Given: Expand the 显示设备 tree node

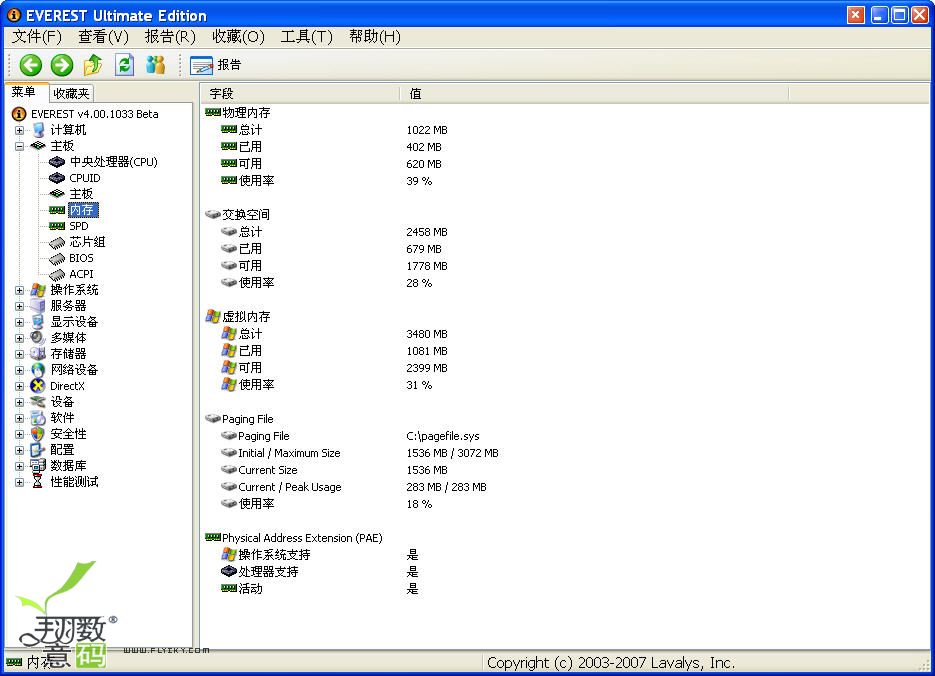Looking at the screenshot, I should 20,323.
